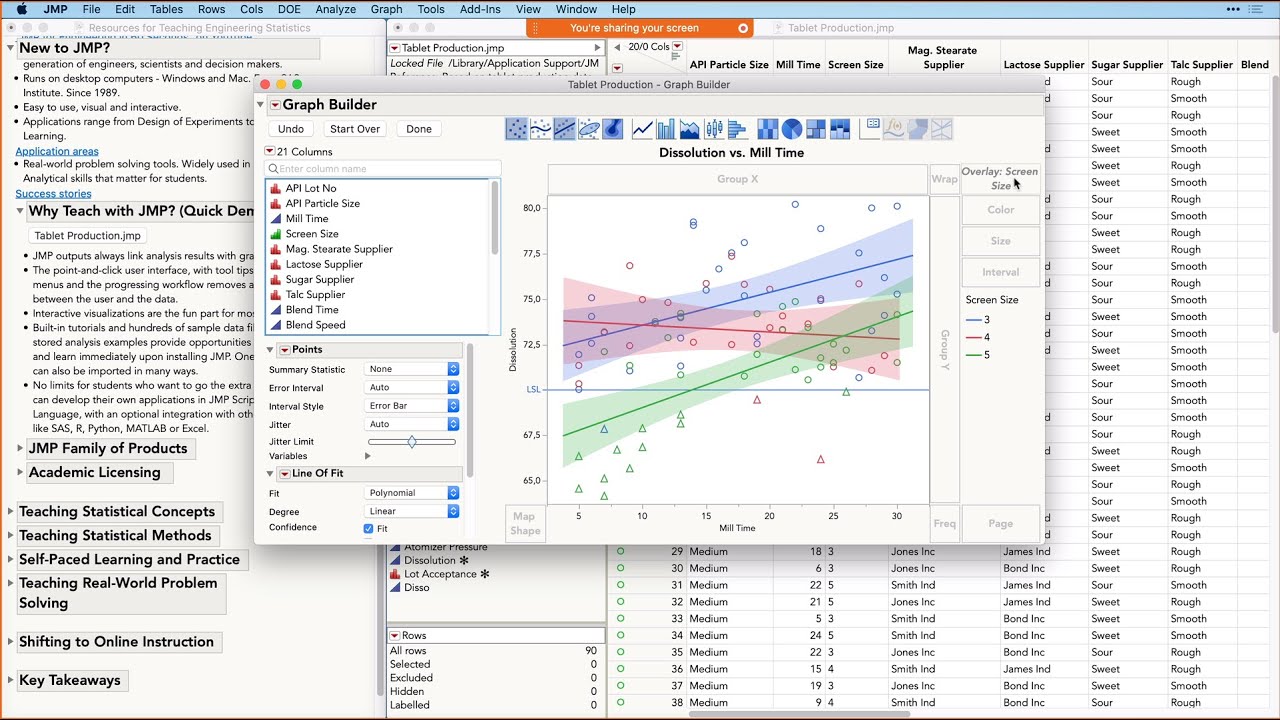This screenshot has width=1280, height=720.
Task: Uncheck the Confidence Fit checkbox
Action: click(x=368, y=528)
